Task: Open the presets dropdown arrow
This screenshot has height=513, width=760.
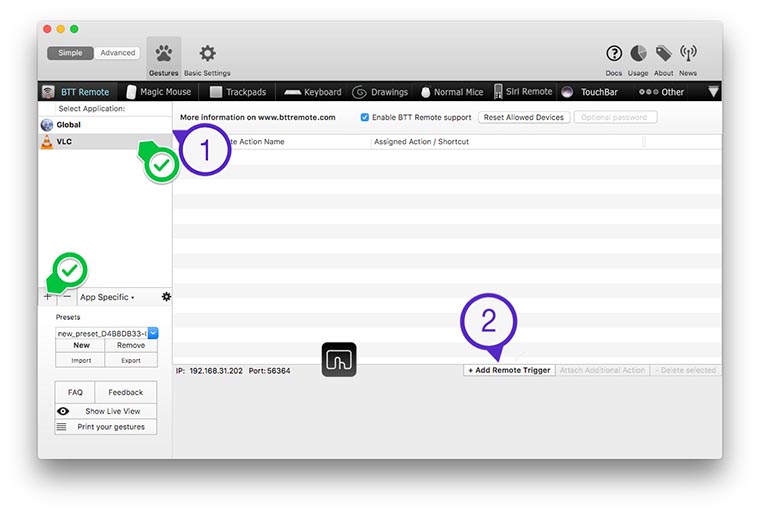Action: pos(153,333)
